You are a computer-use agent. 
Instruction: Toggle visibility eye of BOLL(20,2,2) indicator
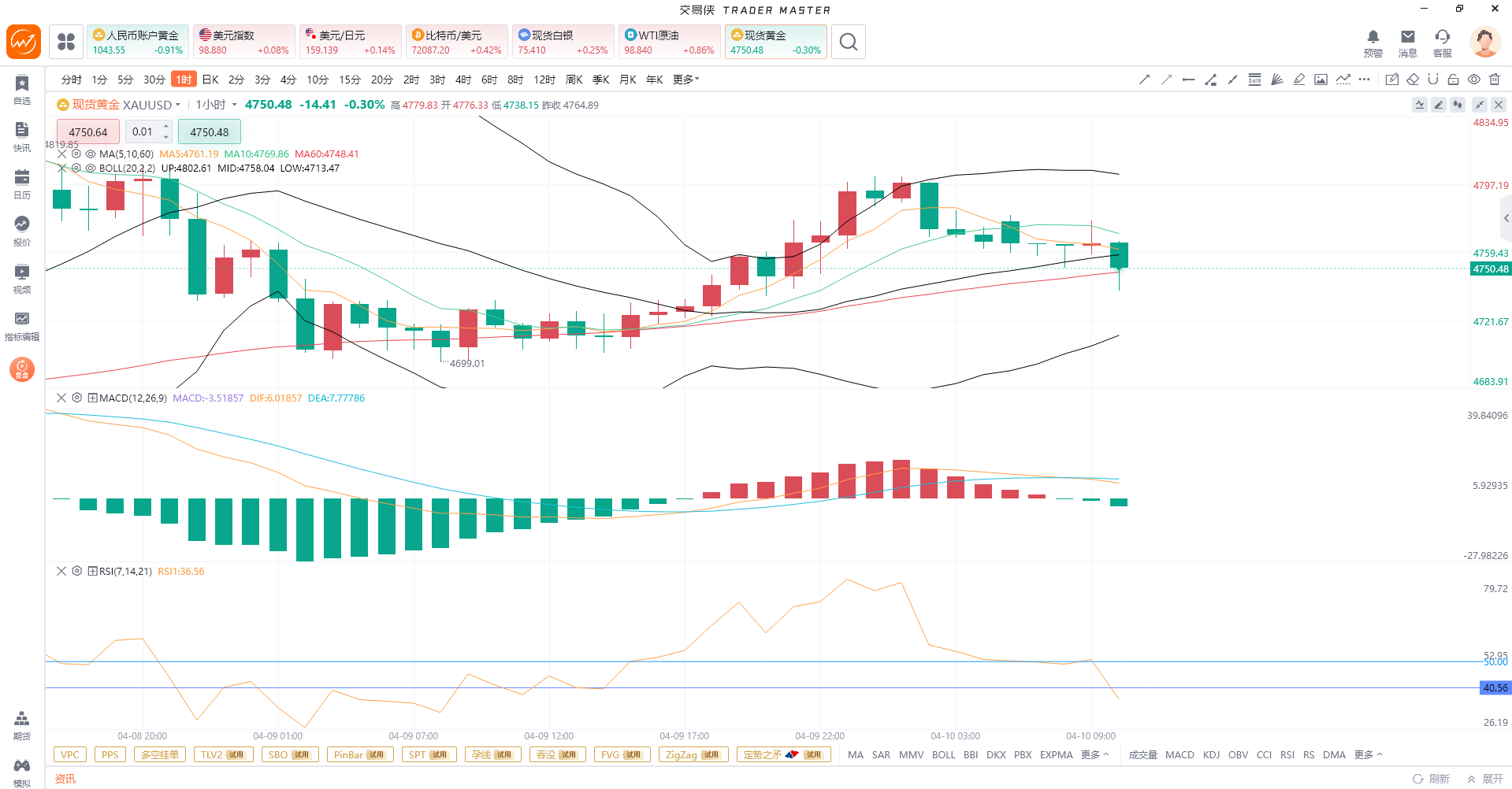tap(91, 169)
